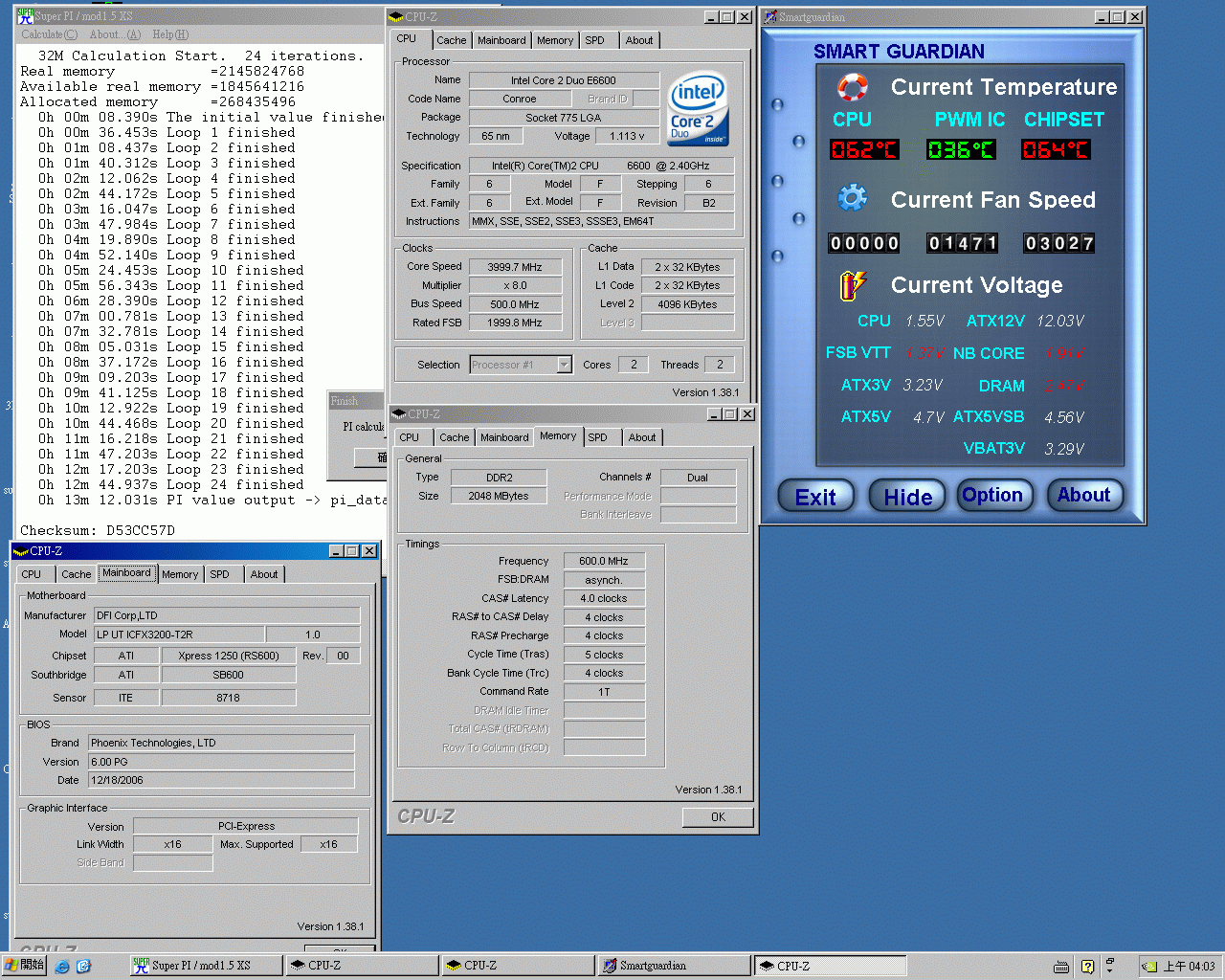This screenshot has height=980, width=1225.
Task: Click the Exit button in Smartguardian
Action: click(815, 497)
